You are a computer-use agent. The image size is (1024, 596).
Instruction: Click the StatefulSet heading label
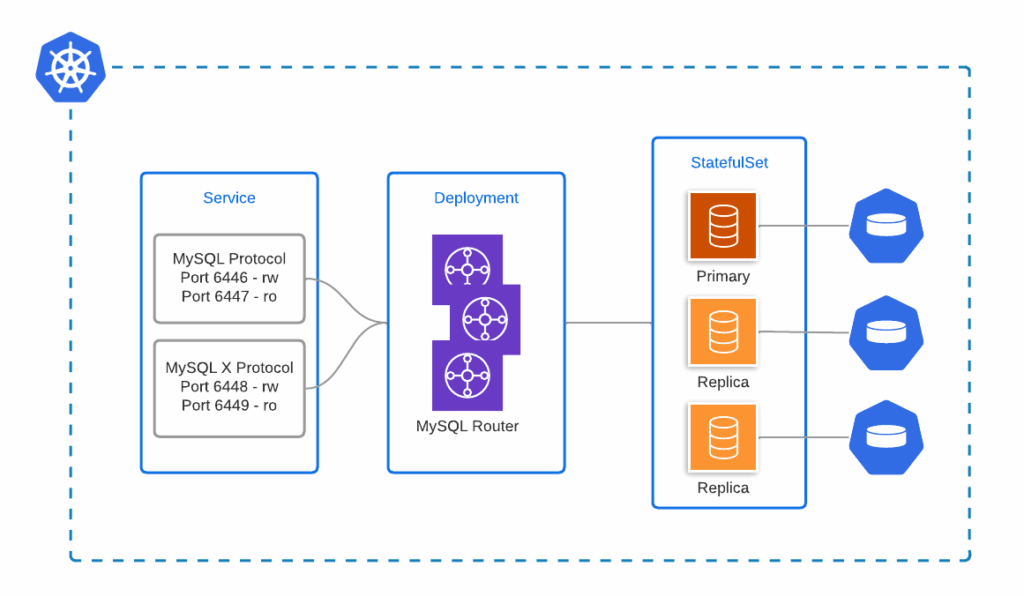(x=729, y=162)
